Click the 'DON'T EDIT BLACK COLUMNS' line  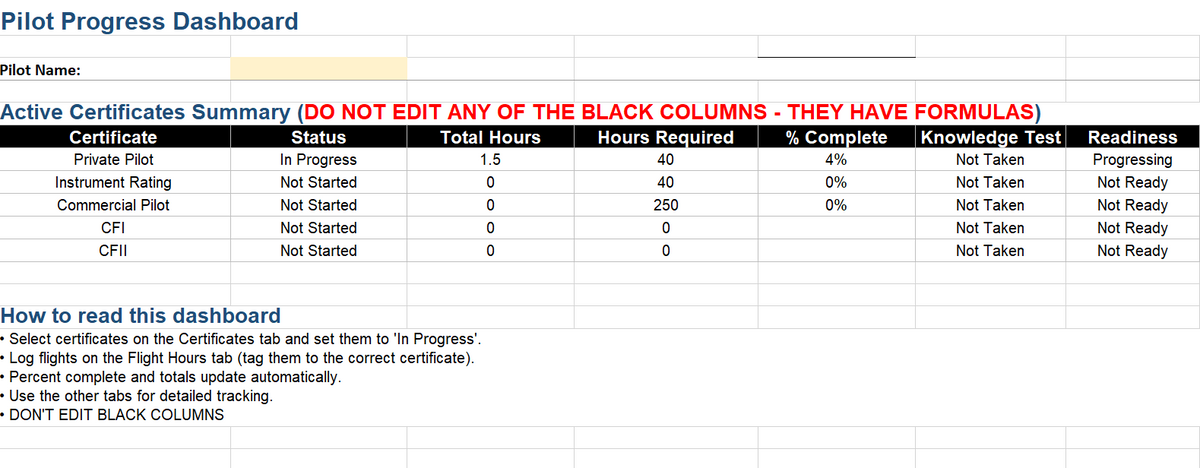pos(113,415)
